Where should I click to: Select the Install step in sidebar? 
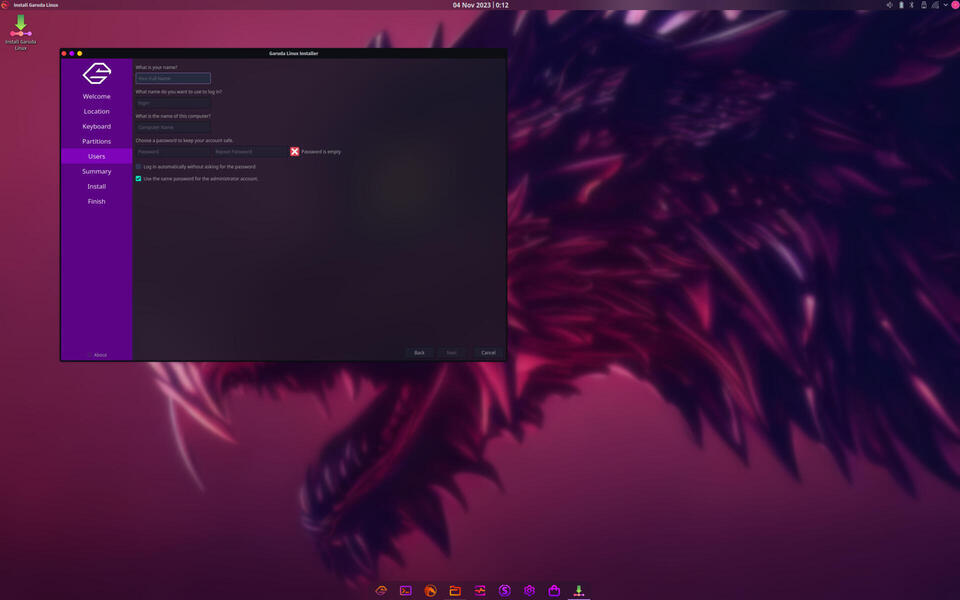pos(97,186)
